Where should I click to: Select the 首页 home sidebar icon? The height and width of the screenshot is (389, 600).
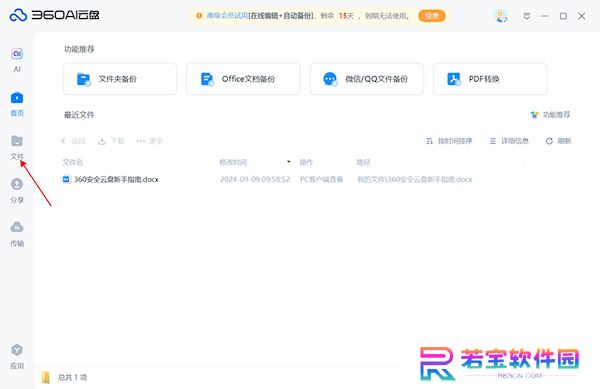click(x=17, y=104)
